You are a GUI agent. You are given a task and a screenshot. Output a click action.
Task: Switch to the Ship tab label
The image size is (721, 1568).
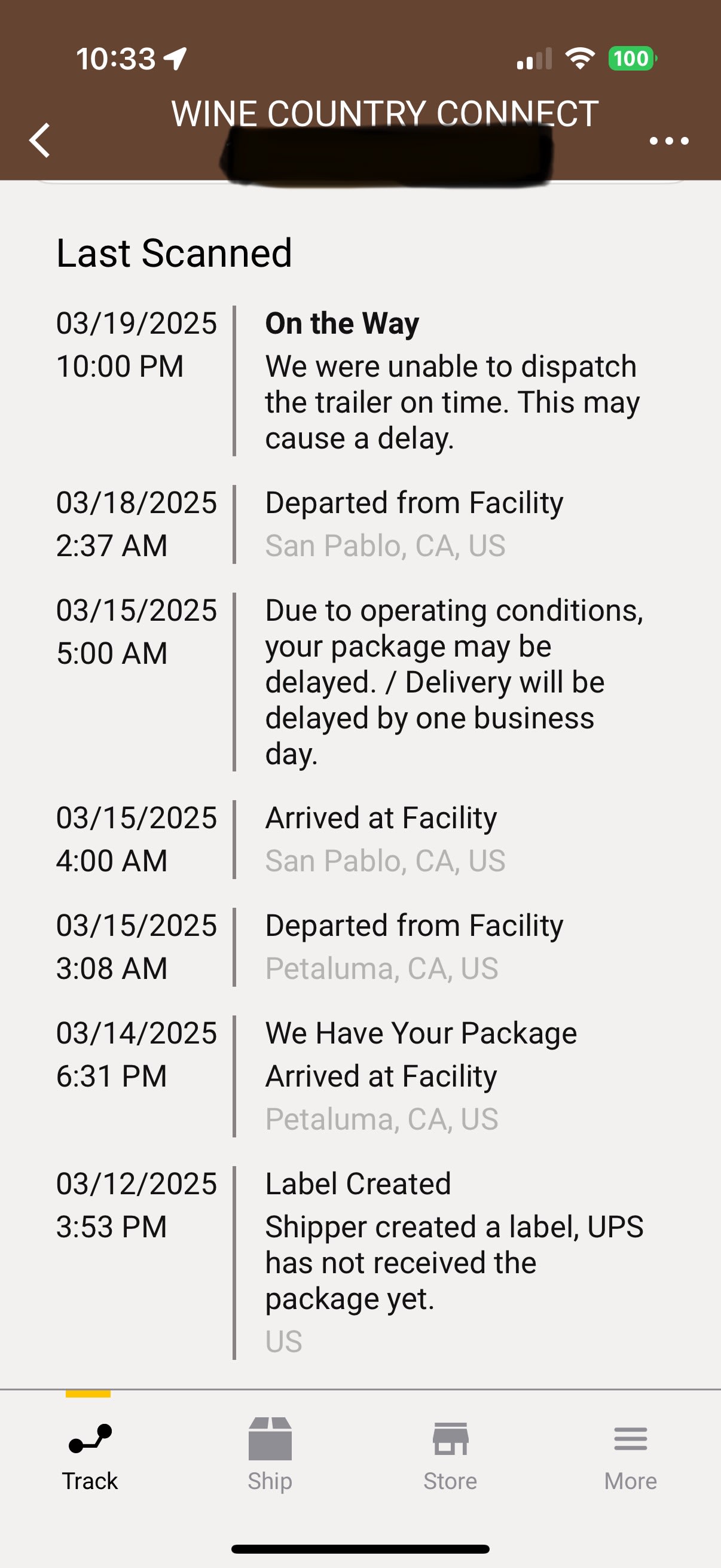coord(270,1481)
